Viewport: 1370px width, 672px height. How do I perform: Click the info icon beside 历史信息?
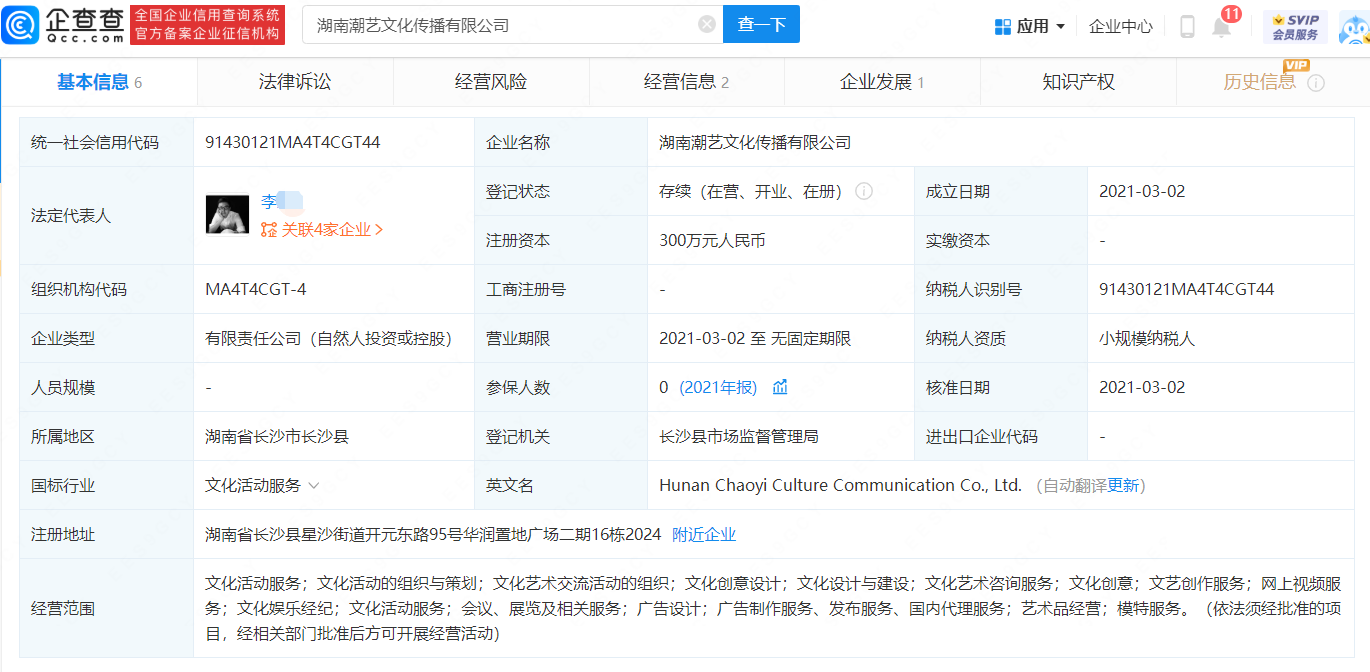click(x=1316, y=83)
